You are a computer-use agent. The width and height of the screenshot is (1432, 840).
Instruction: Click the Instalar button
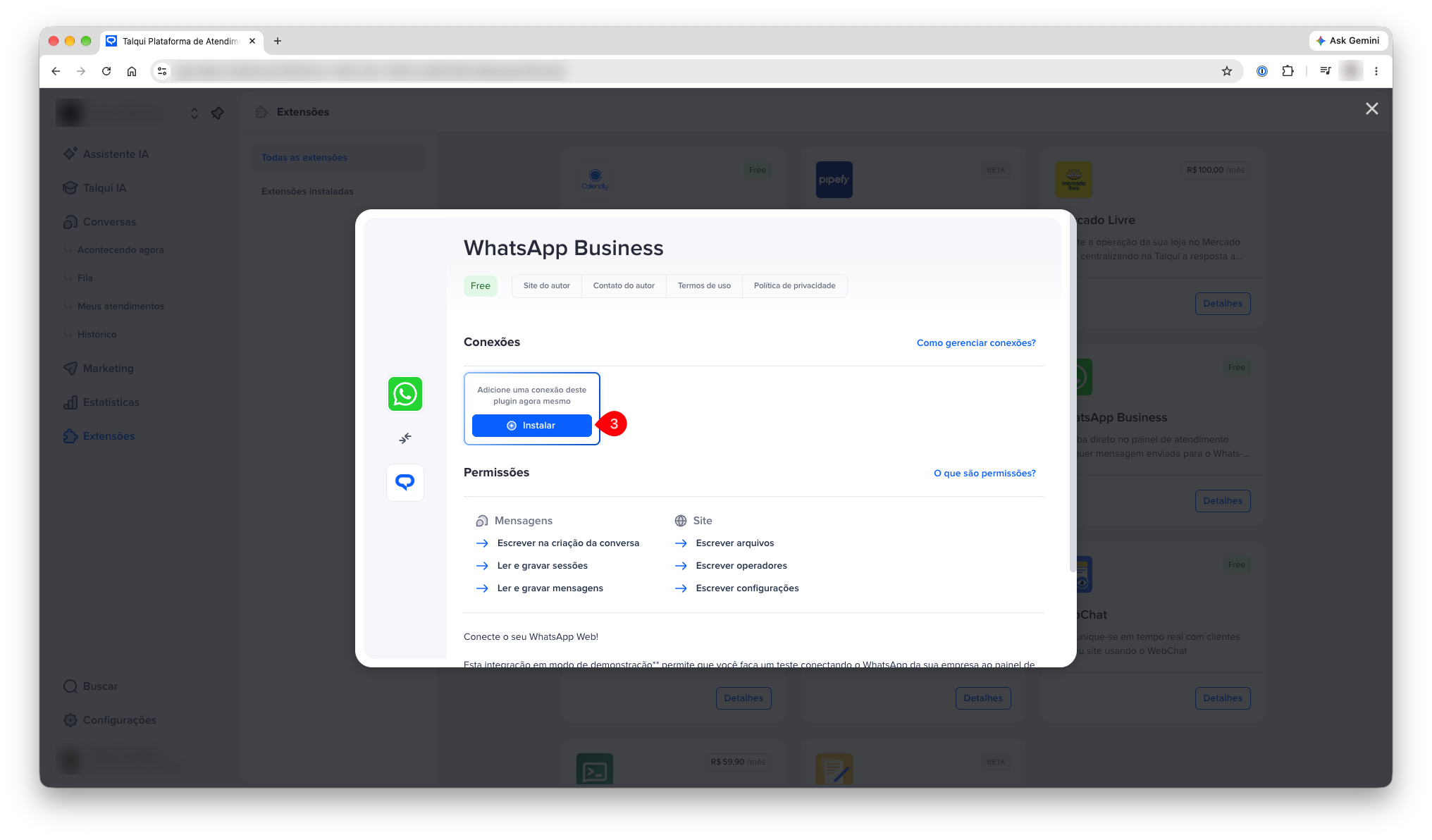click(x=531, y=426)
